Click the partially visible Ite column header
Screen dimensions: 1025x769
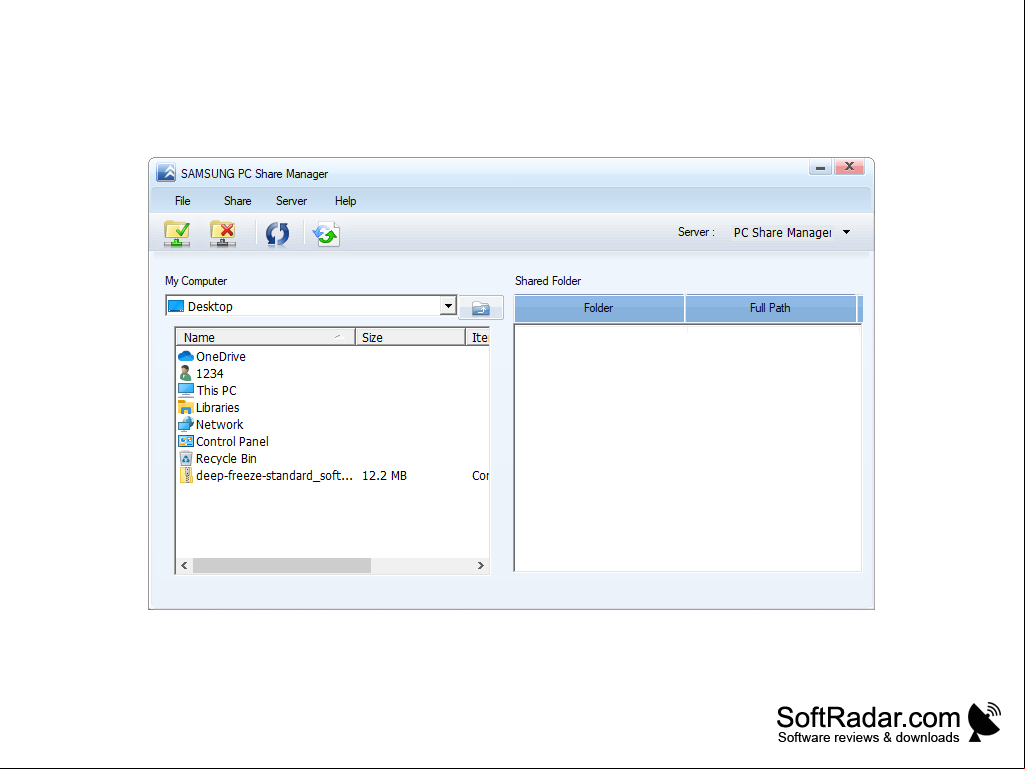tap(478, 337)
